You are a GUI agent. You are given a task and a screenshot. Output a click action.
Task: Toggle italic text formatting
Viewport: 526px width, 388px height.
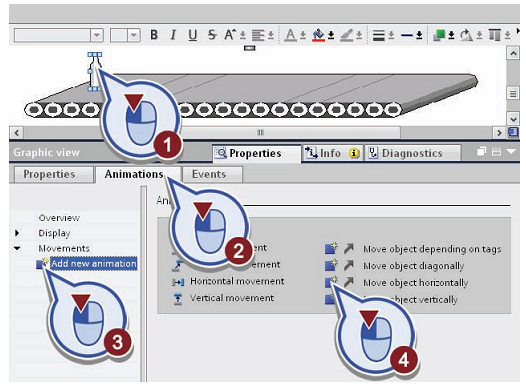point(173,35)
